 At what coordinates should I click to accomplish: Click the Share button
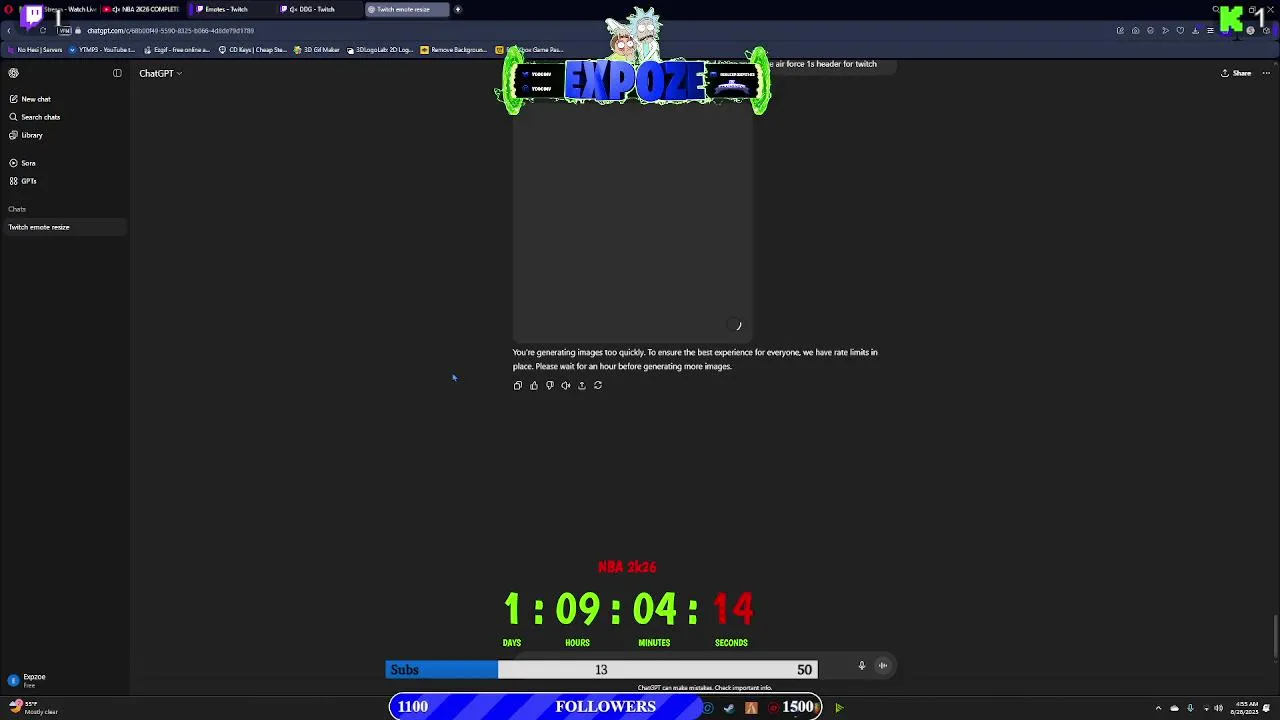[1236, 73]
